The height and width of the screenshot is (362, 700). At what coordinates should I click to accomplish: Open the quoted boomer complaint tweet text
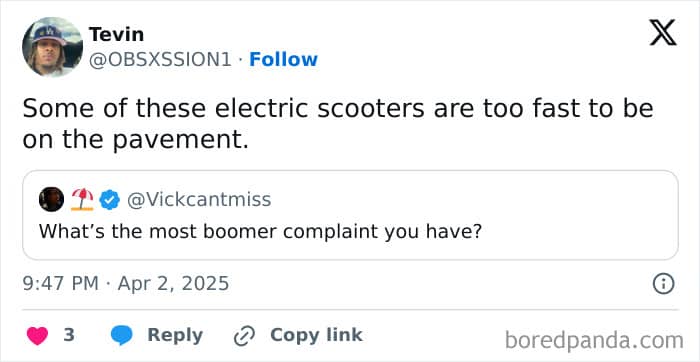pos(261,231)
